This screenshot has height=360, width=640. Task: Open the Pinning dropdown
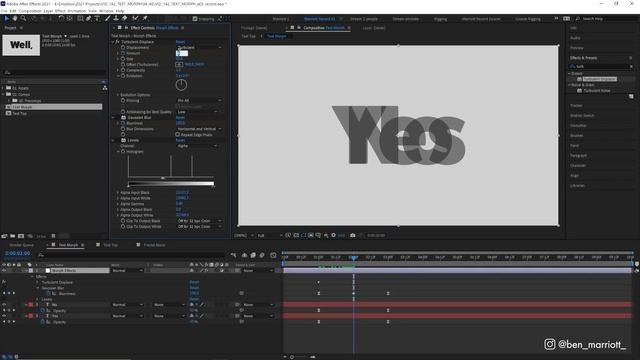coord(200,100)
